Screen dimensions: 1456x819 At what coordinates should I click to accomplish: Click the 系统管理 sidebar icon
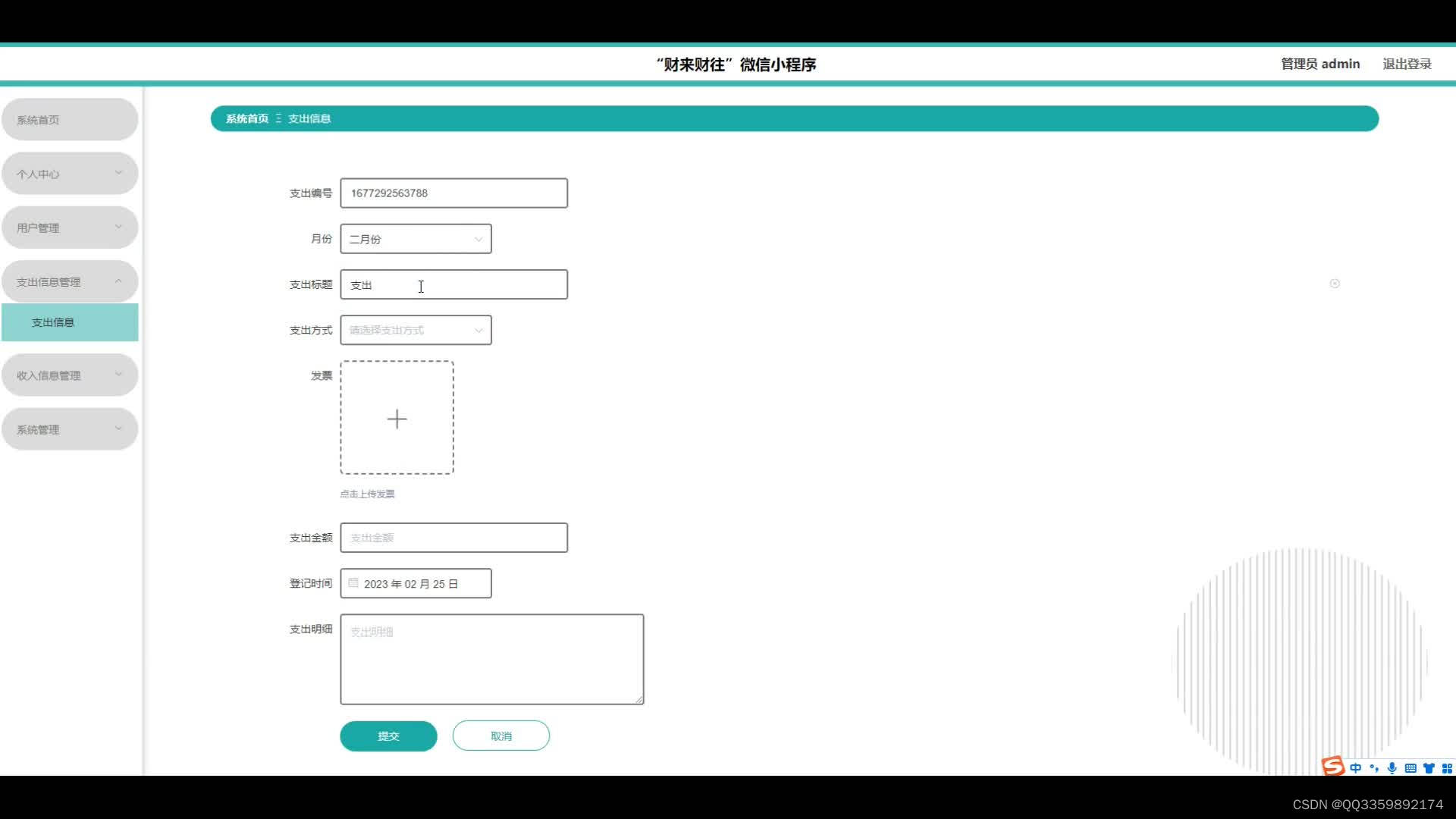click(70, 428)
